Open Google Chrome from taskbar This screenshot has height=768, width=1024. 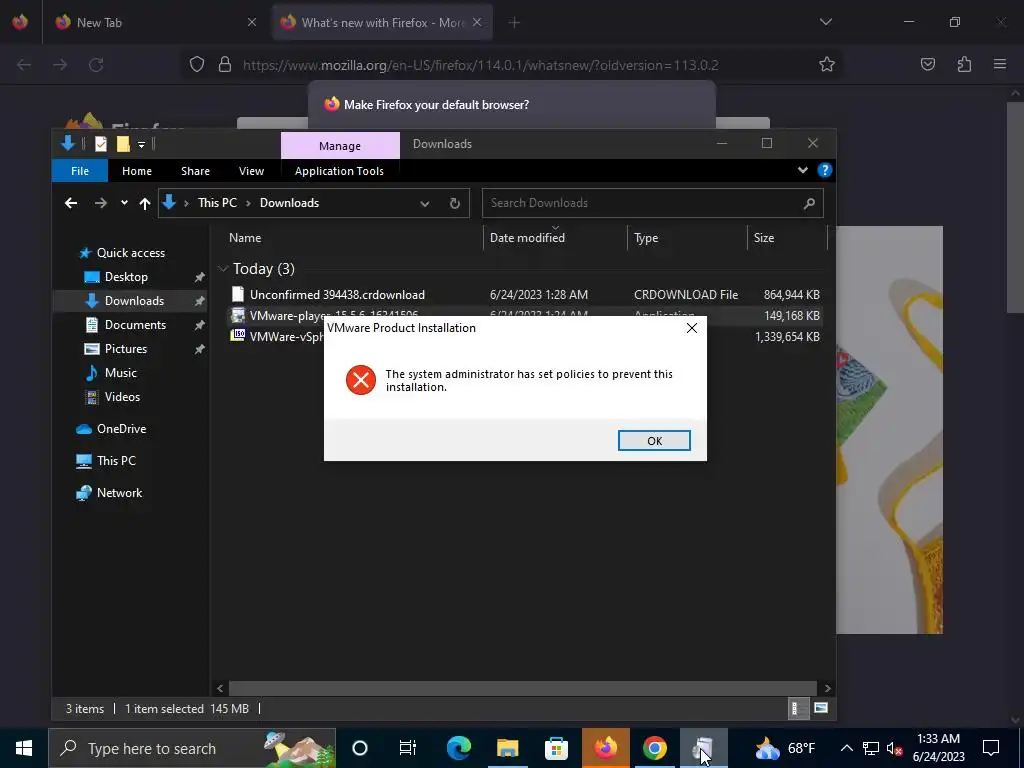point(654,748)
